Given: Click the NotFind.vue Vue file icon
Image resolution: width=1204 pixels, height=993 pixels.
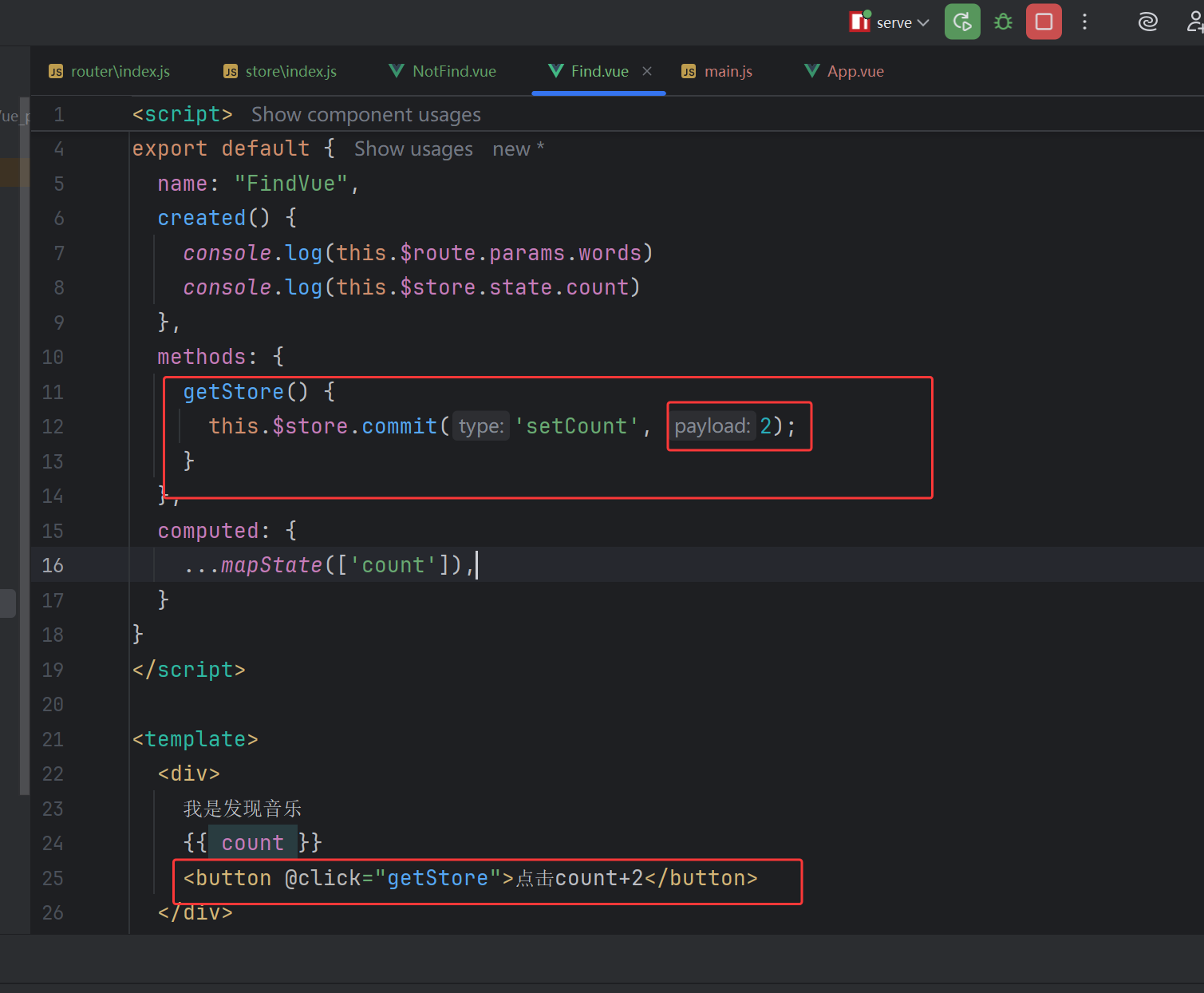Looking at the screenshot, I should point(397,71).
